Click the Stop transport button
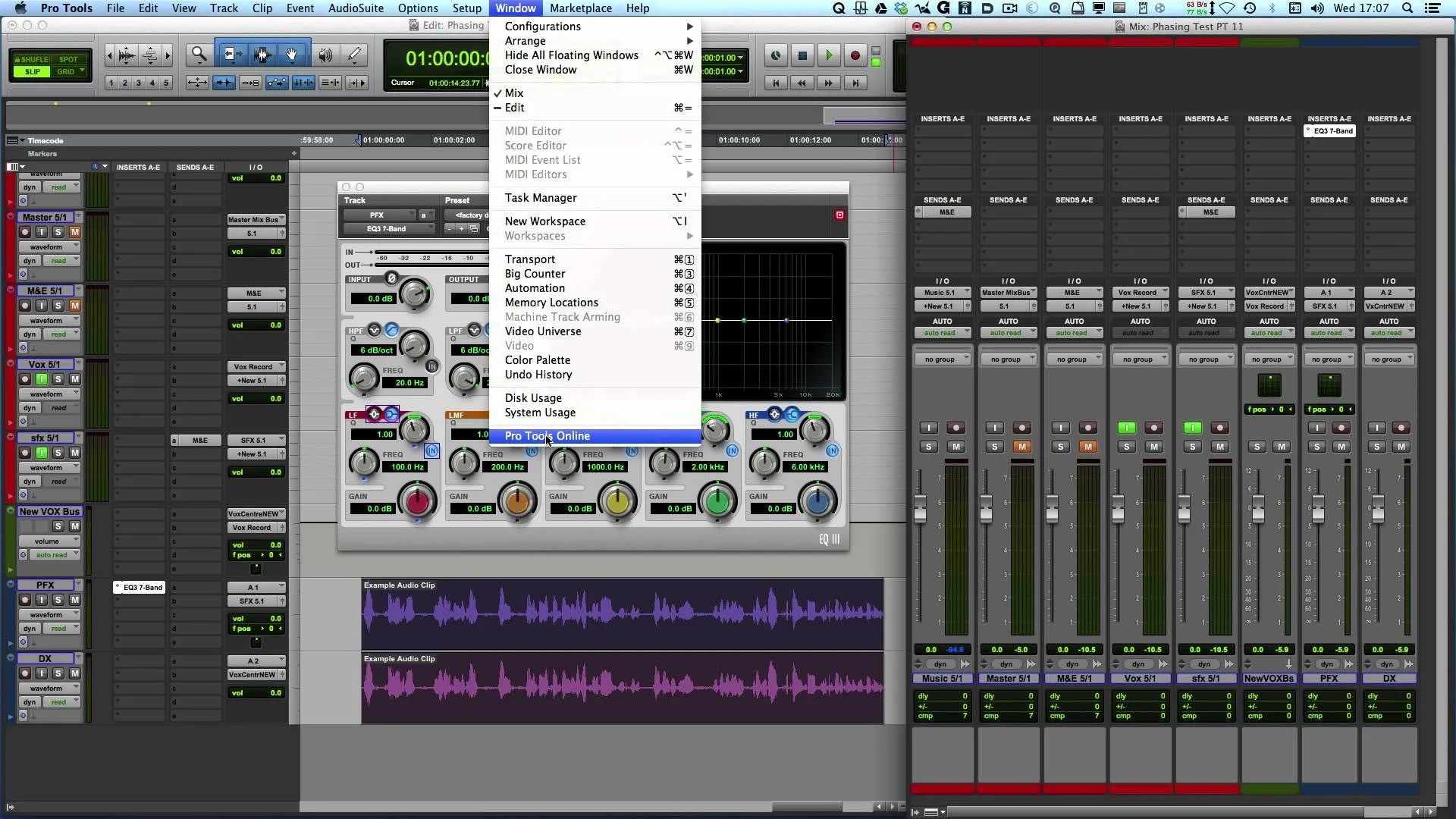 click(x=802, y=55)
